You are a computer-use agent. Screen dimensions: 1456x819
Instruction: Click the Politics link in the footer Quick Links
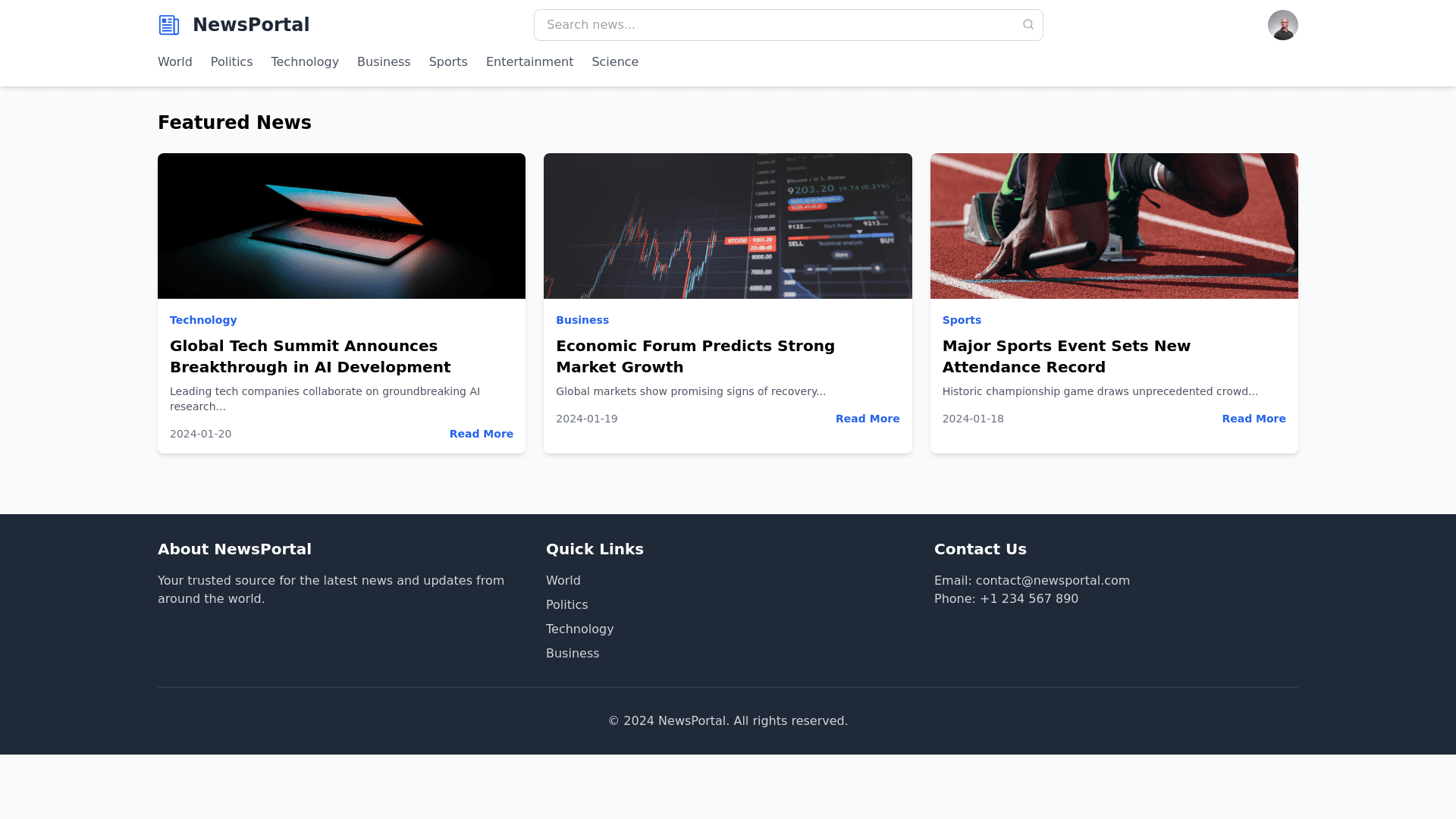tap(566, 604)
